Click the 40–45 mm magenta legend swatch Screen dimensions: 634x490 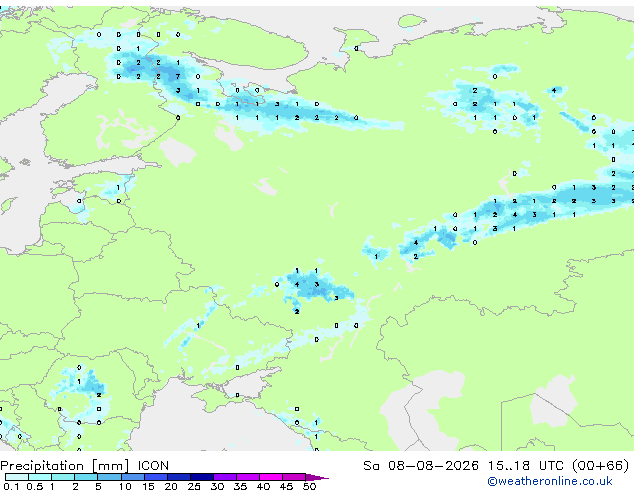tap(271, 477)
